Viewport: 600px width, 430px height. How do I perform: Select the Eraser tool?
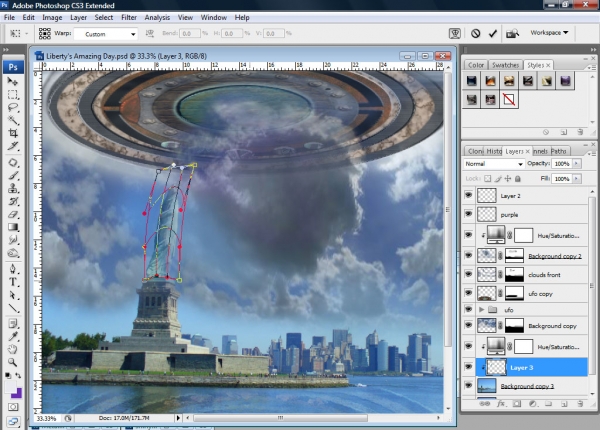[13, 214]
